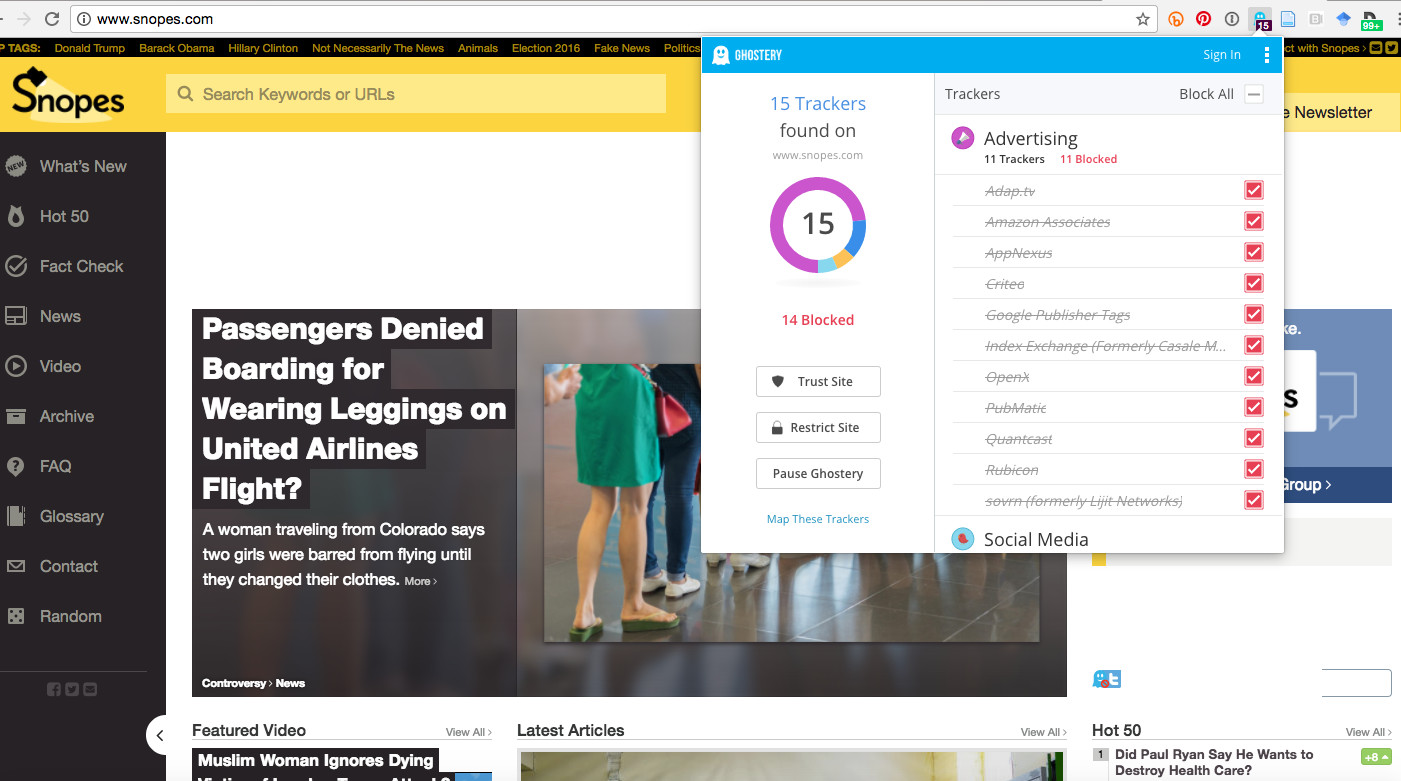Click the Pause Ghostery button

pyautogui.click(x=818, y=474)
